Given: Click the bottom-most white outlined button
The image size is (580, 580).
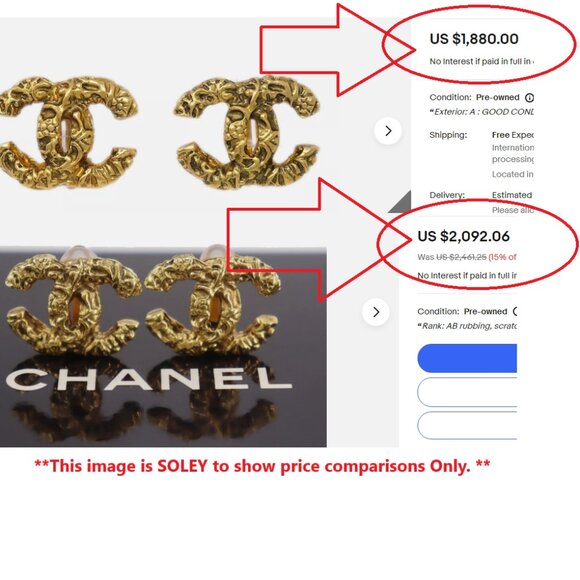Looking at the screenshot, I should [x=467, y=425].
